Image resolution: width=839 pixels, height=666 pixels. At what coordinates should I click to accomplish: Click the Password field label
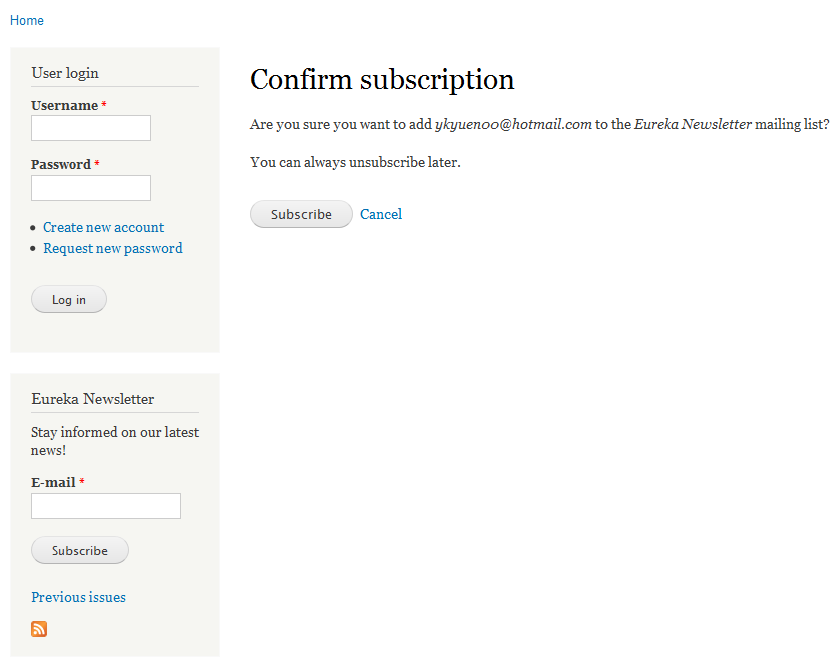pyautogui.click(x=60, y=164)
